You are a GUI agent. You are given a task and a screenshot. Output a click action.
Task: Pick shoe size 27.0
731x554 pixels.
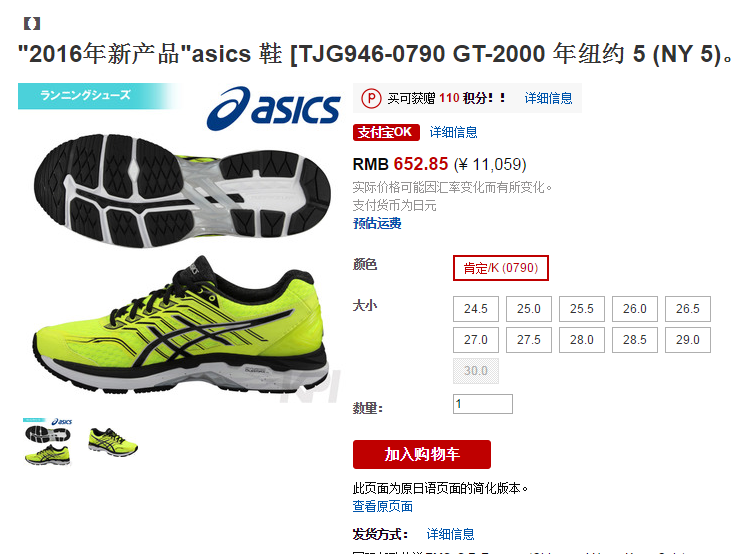(x=476, y=339)
